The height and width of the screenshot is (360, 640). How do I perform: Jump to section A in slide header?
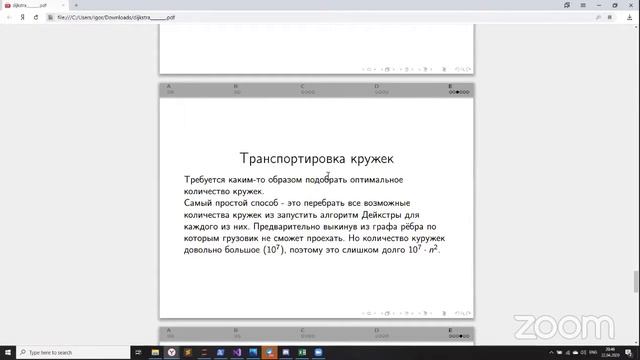click(169, 86)
